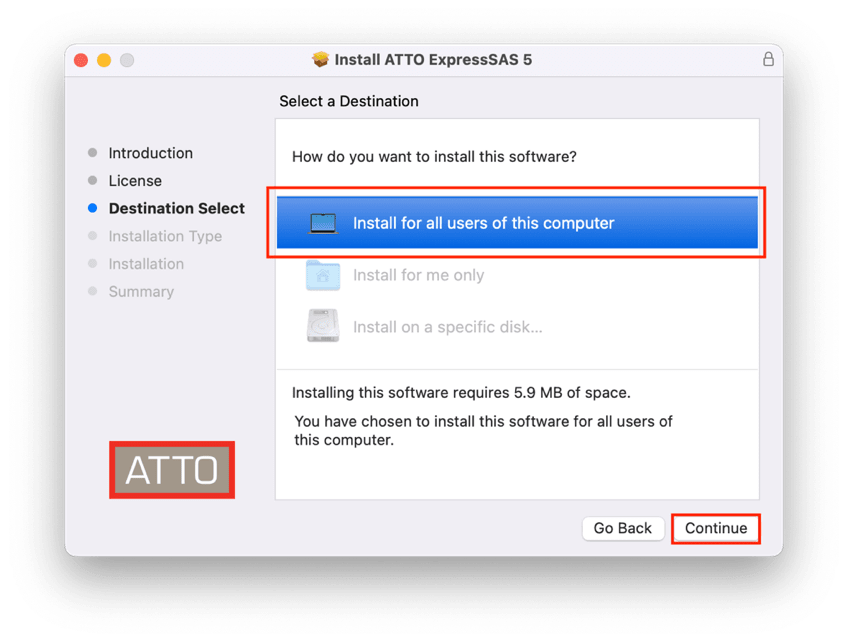Screen dimensions: 848x642
Task: Click the Installation step in sidebar
Action: (x=146, y=264)
